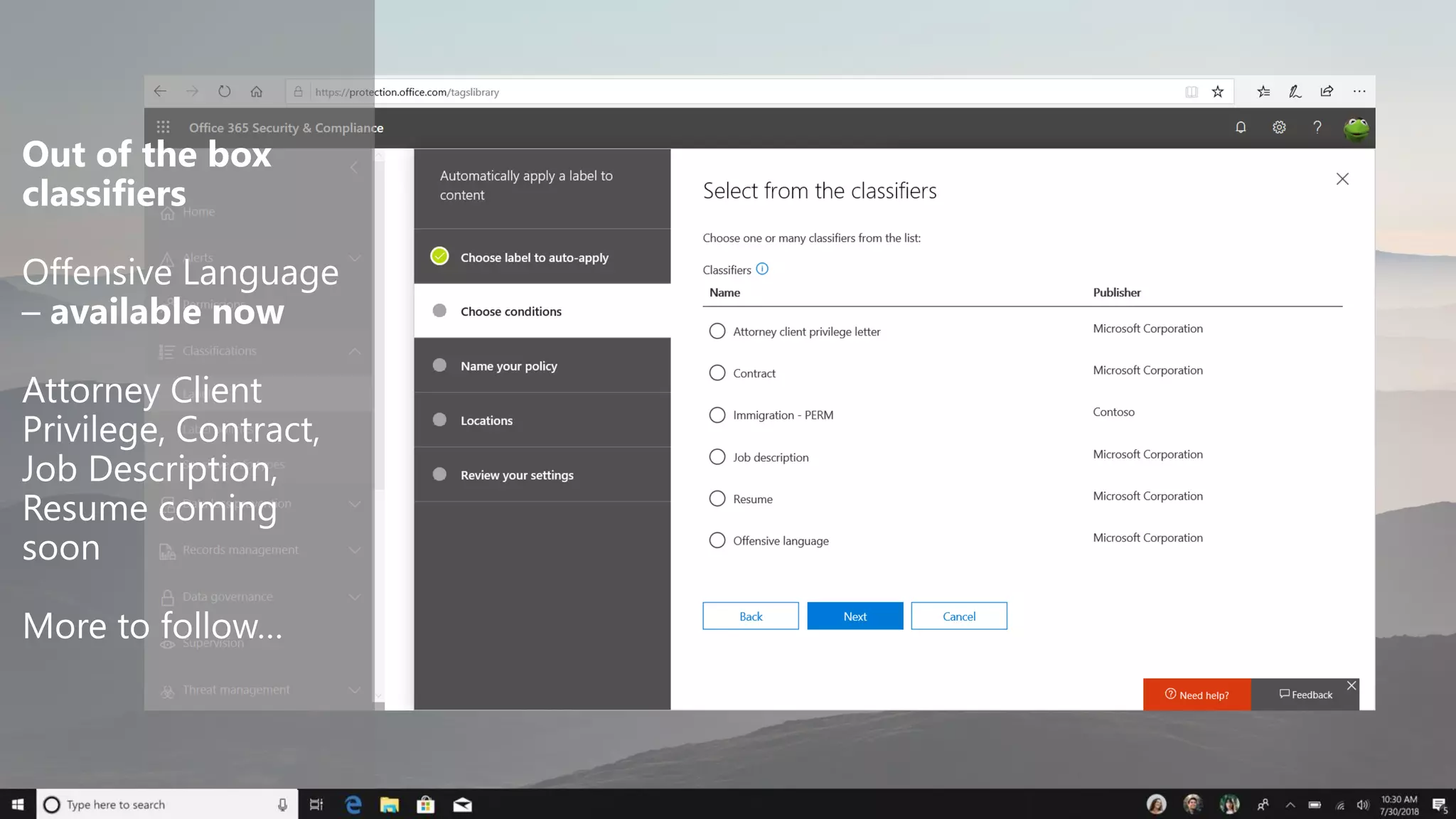This screenshot has height=819, width=1456.
Task: Open the notifications bell icon
Action: click(x=1241, y=127)
